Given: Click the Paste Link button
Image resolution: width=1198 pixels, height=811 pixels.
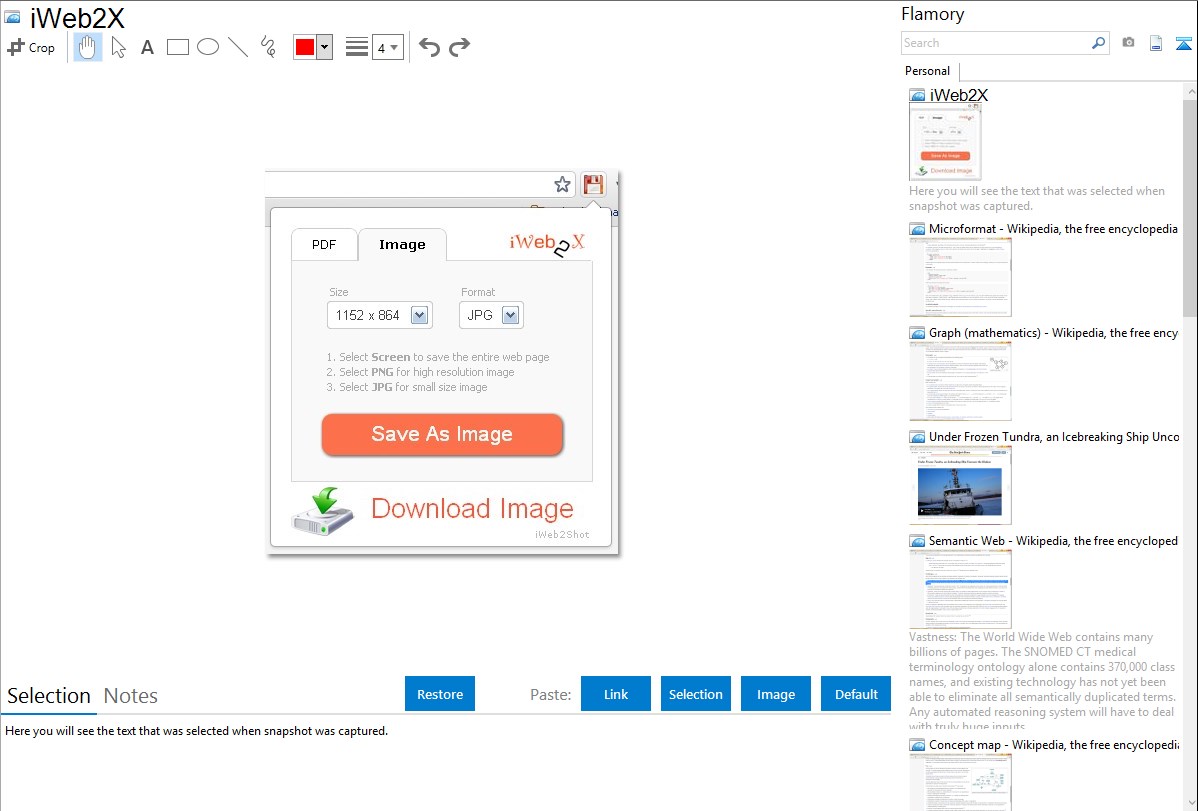Looking at the screenshot, I should coord(616,694).
